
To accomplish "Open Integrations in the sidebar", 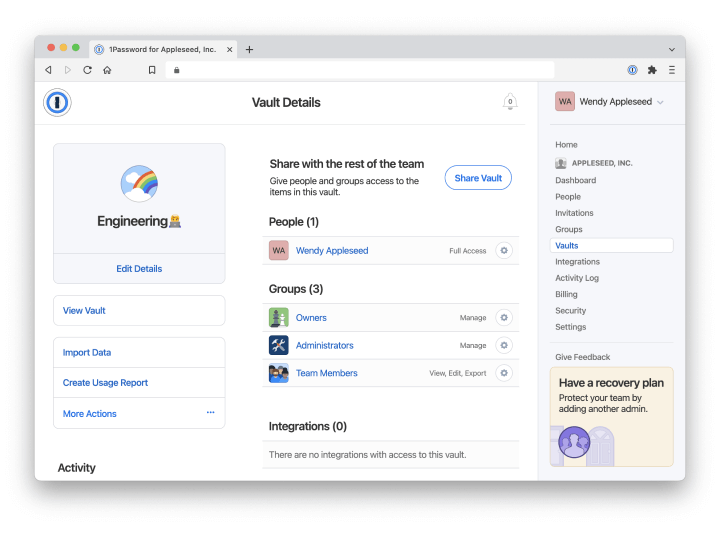I will pyautogui.click(x=577, y=262).
